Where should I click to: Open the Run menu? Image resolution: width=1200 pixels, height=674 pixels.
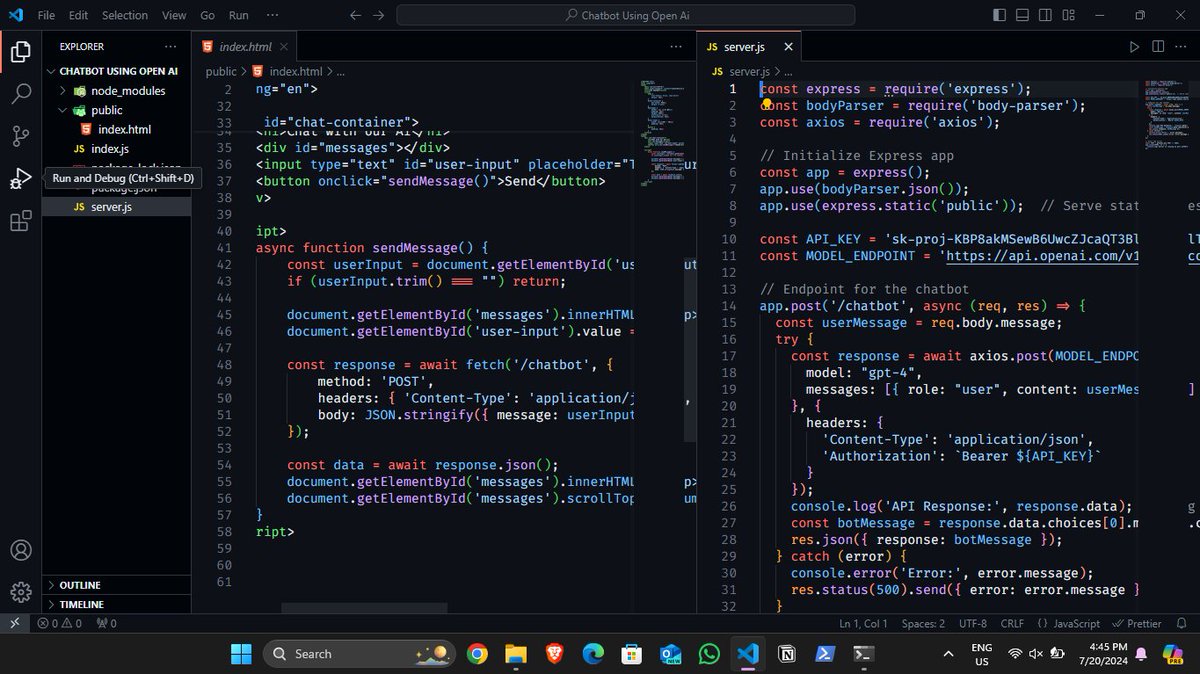pyautogui.click(x=239, y=15)
